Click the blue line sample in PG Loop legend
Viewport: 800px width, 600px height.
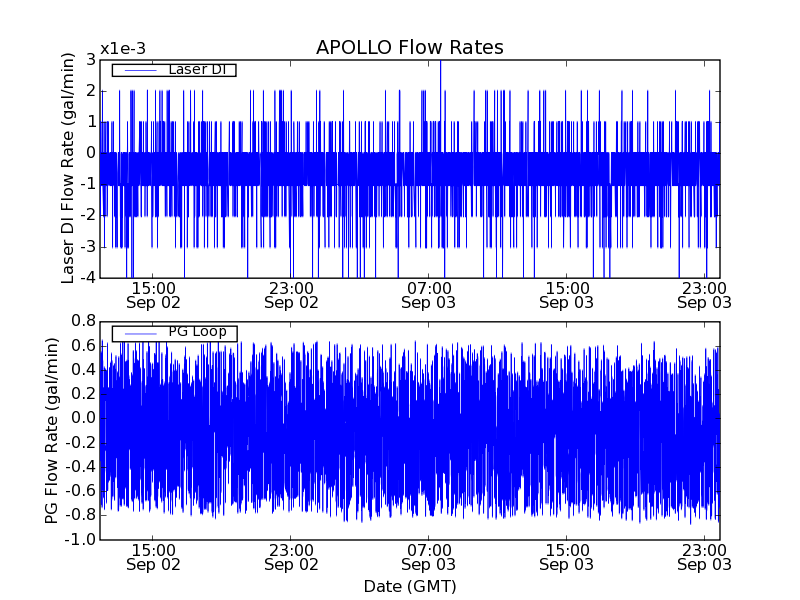pyautogui.click(x=139, y=332)
